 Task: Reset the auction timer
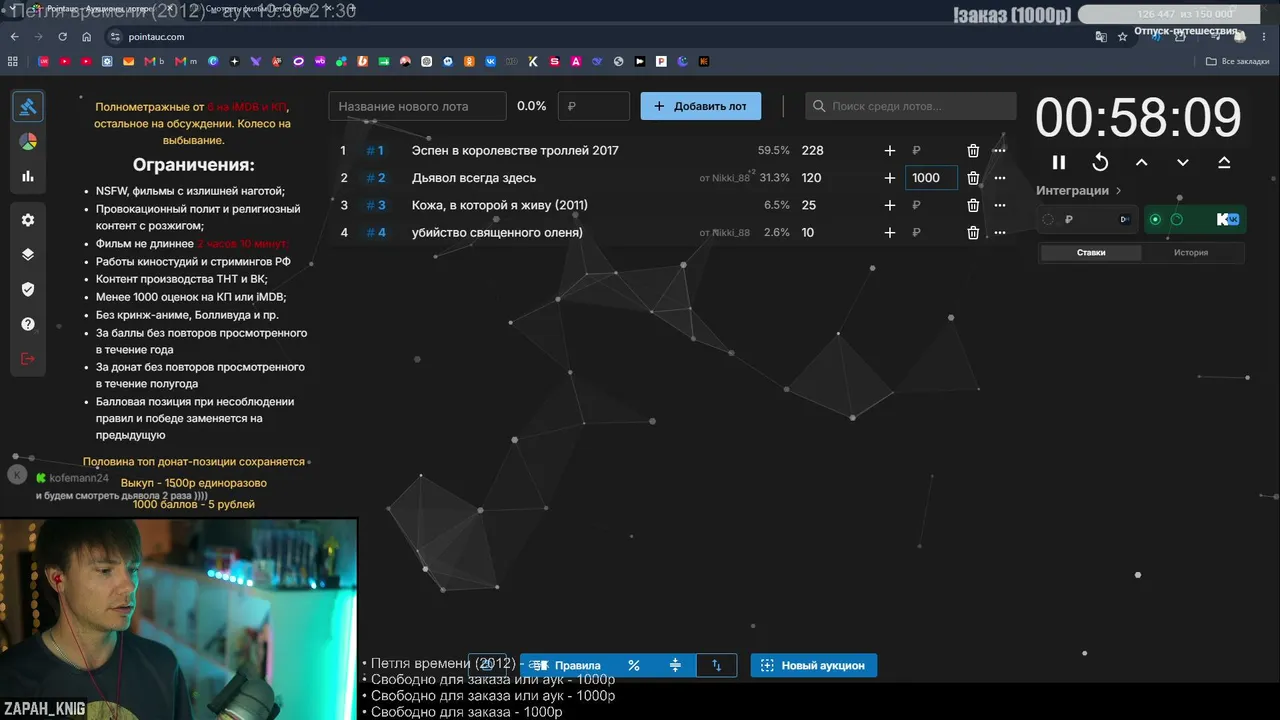(1100, 162)
